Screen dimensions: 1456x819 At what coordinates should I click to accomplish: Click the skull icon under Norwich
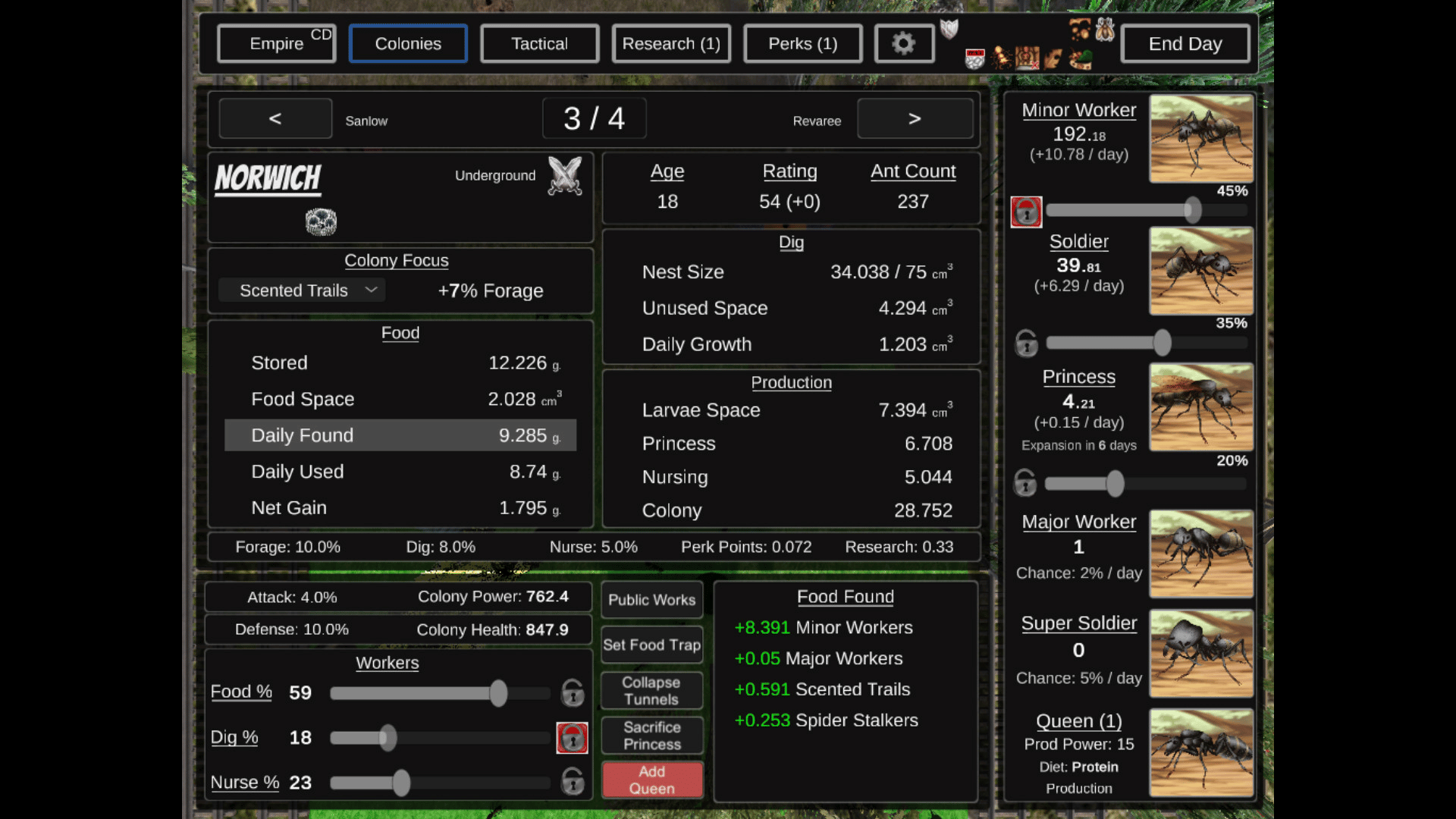(321, 222)
